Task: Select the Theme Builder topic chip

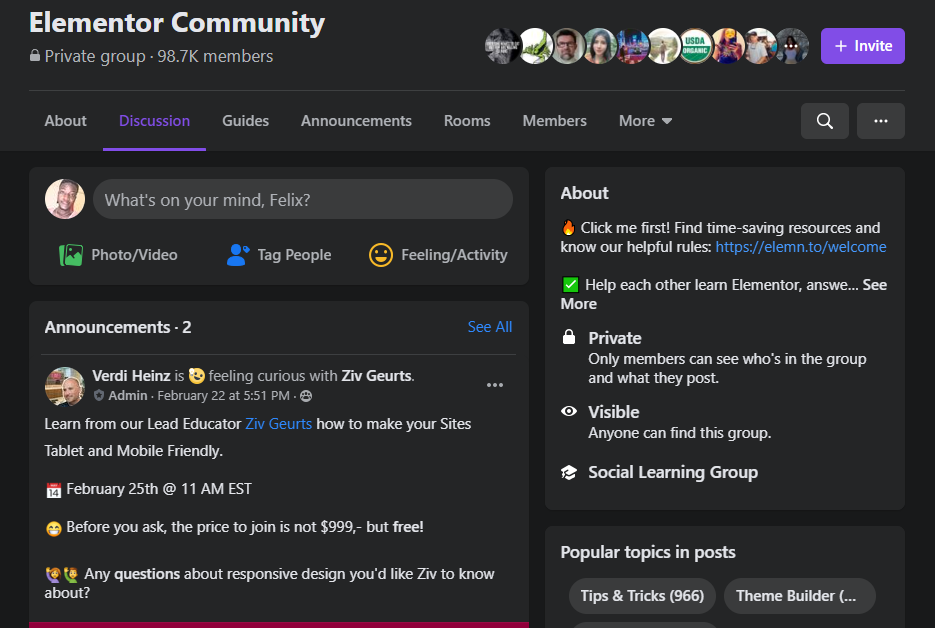Action: coord(800,596)
